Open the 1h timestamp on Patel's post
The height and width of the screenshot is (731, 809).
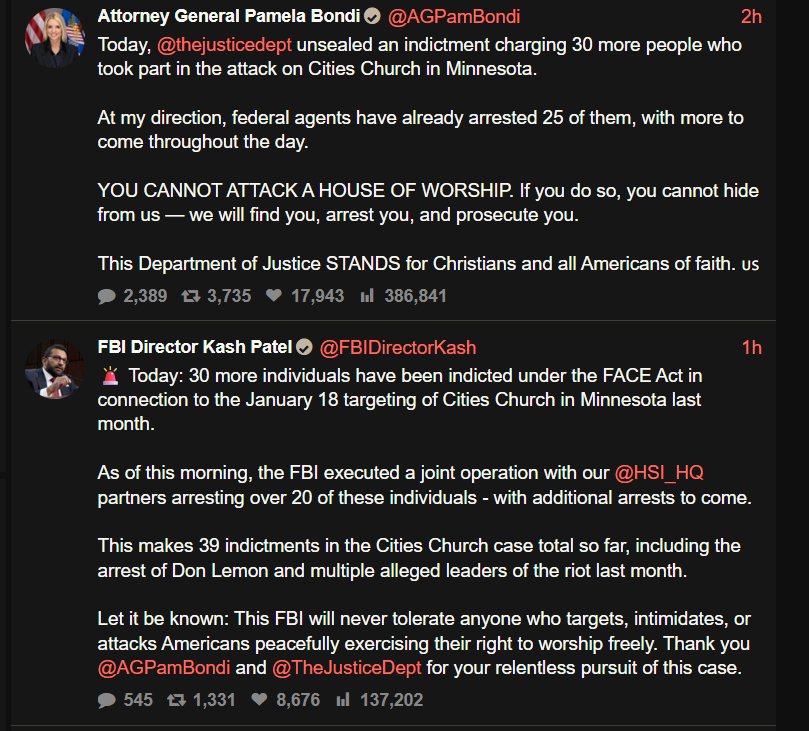pyautogui.click(x=751, y=348)
